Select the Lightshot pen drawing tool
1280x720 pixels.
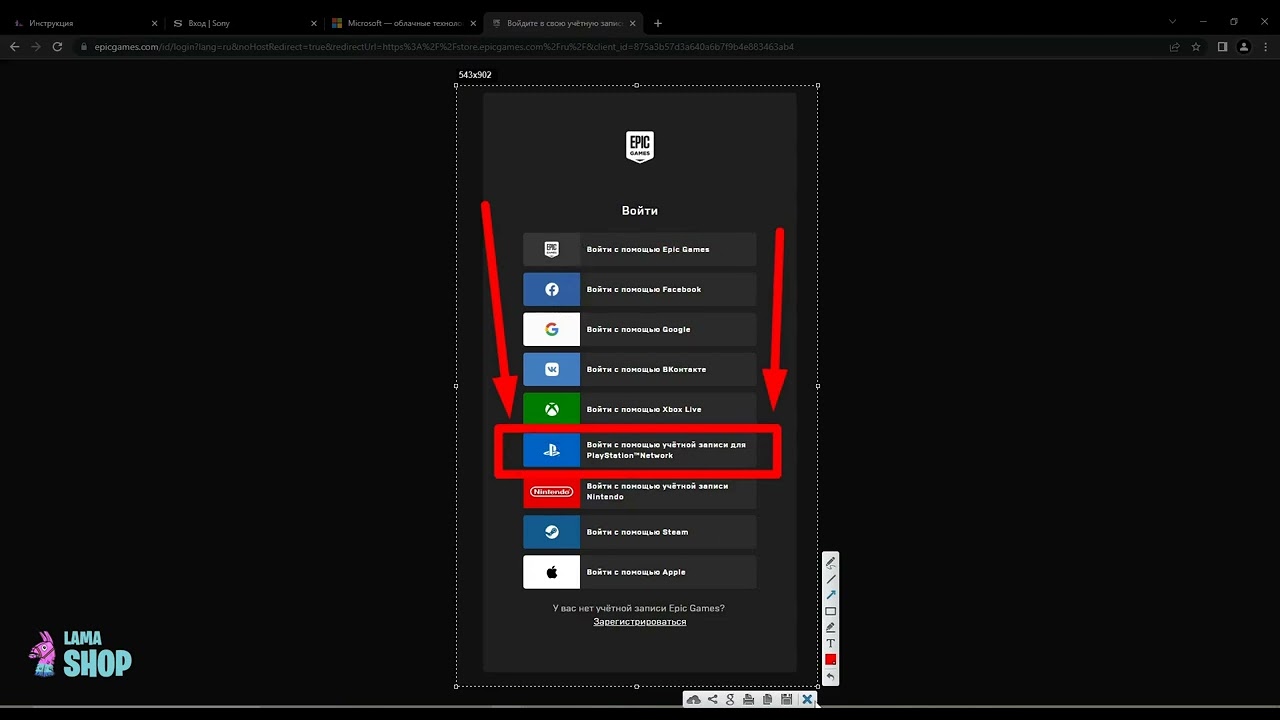pyautogui.click(x=830, y=562)
